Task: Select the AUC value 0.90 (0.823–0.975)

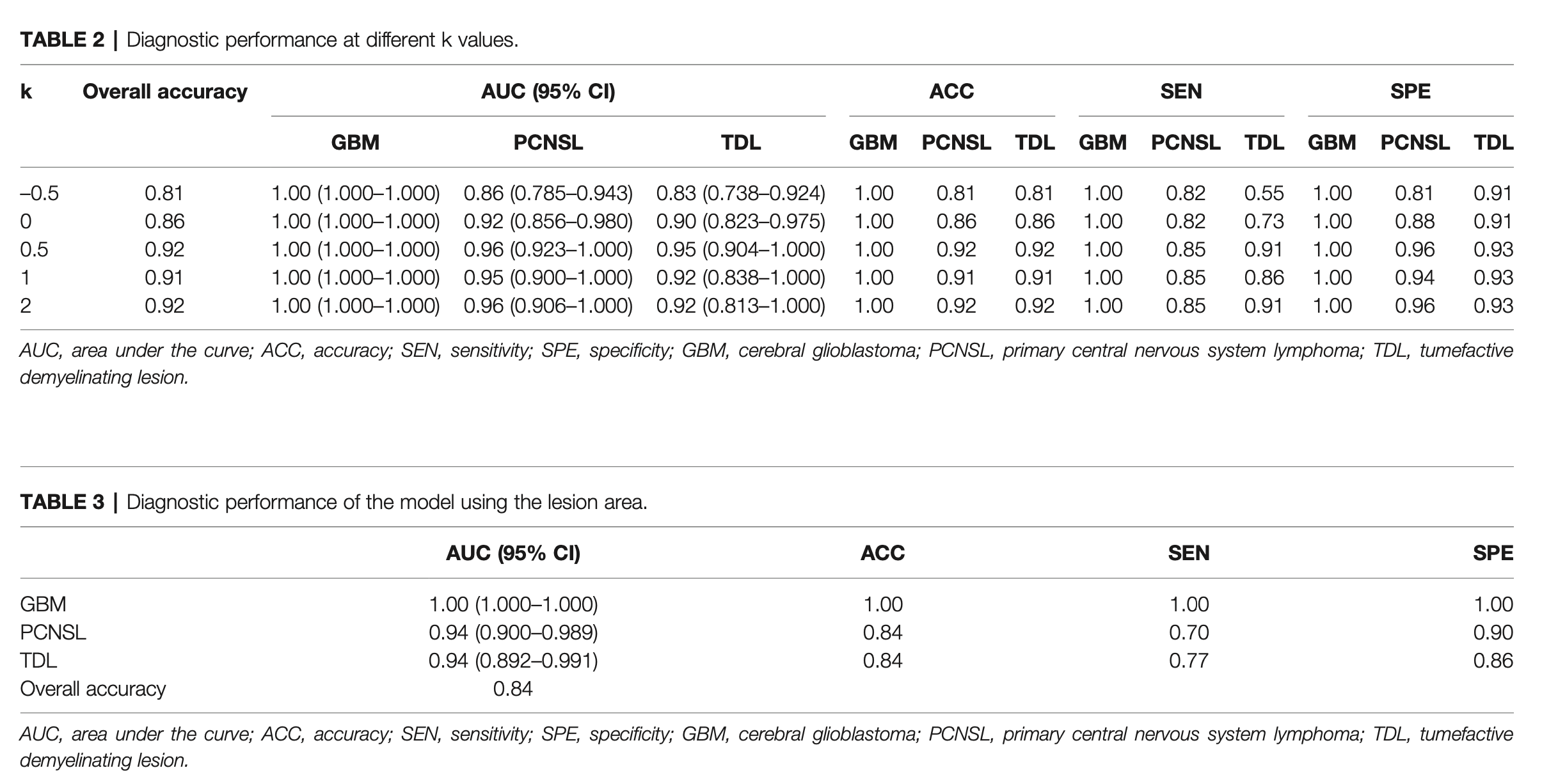Action: coord(740,221)
